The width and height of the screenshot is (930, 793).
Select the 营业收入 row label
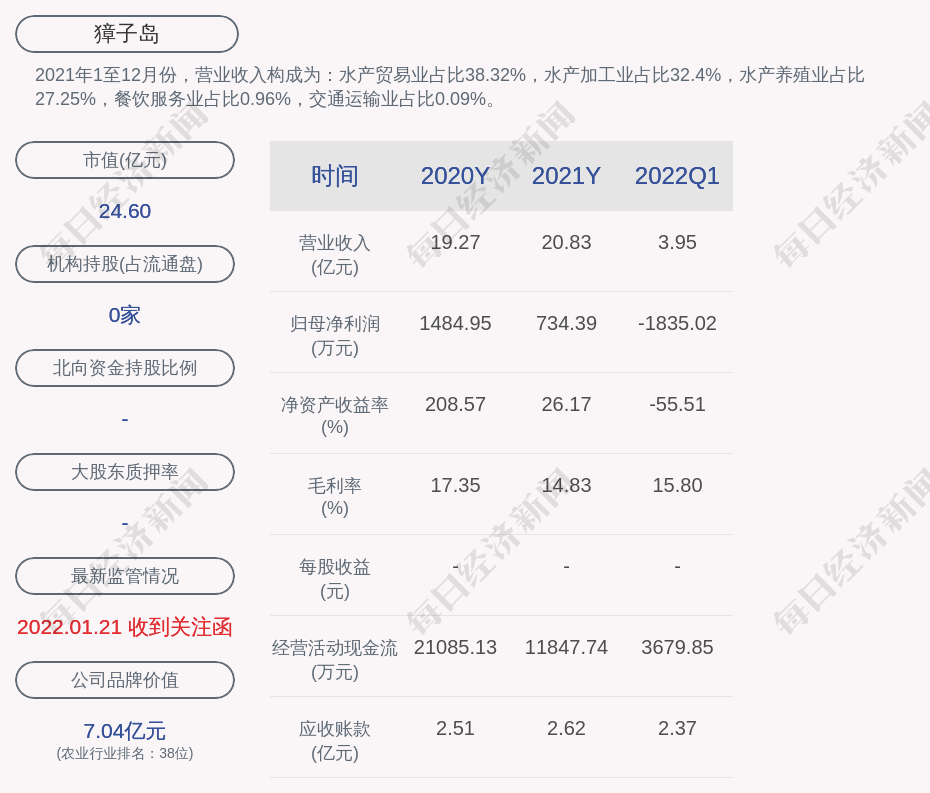tap(334, 254)
